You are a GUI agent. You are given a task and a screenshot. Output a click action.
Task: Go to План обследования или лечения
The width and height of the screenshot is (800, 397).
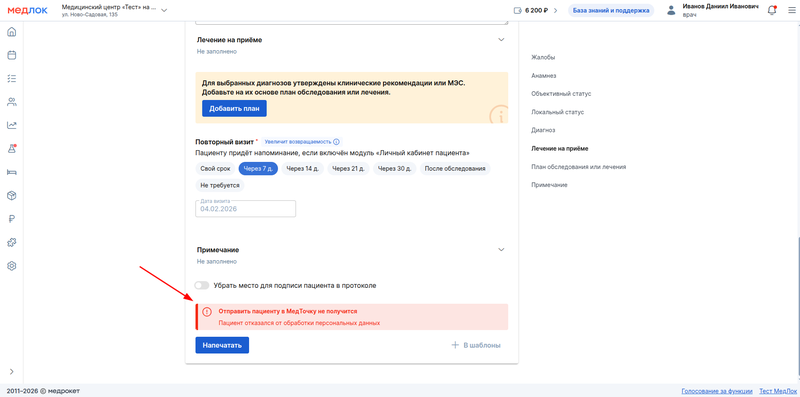pos(579,167)
